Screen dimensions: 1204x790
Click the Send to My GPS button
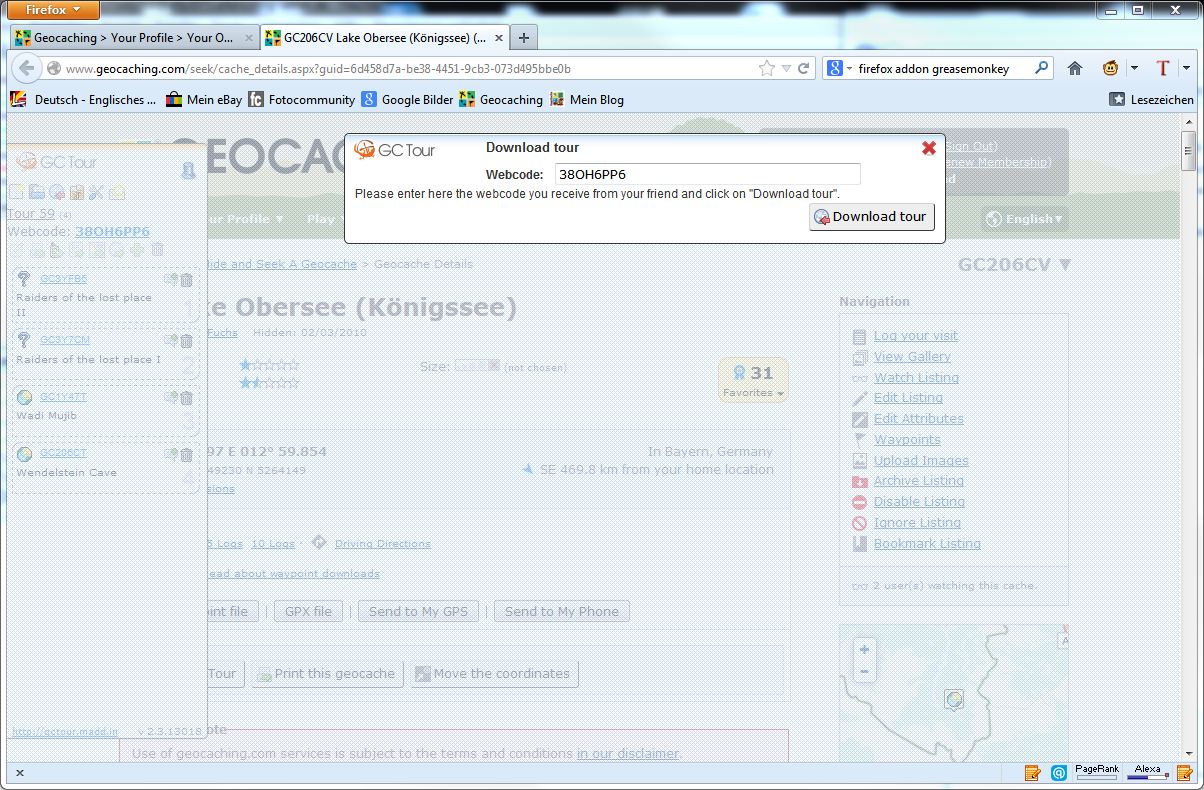click(418, 612)
